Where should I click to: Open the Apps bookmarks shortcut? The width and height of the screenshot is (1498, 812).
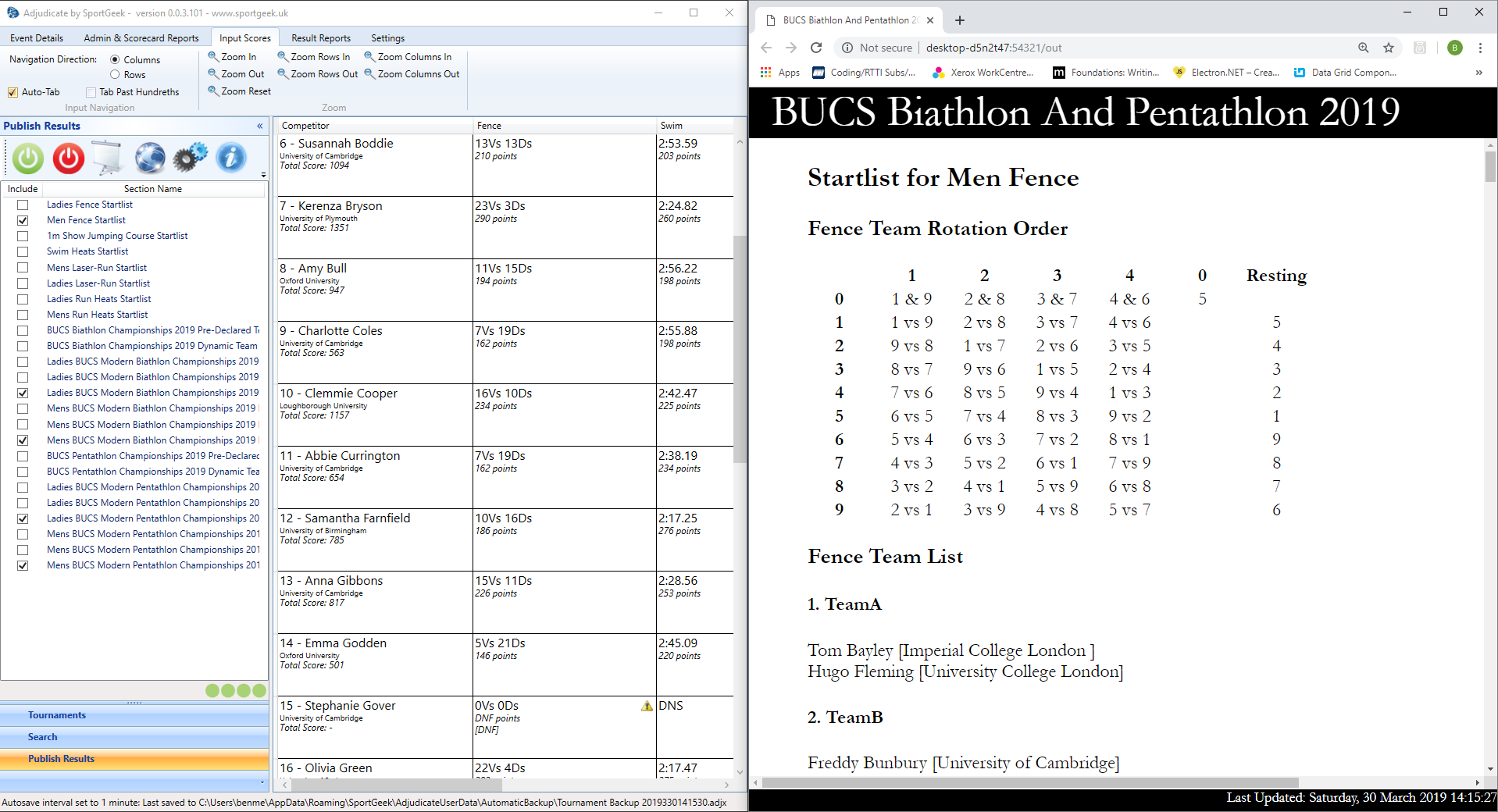point(780,73)
